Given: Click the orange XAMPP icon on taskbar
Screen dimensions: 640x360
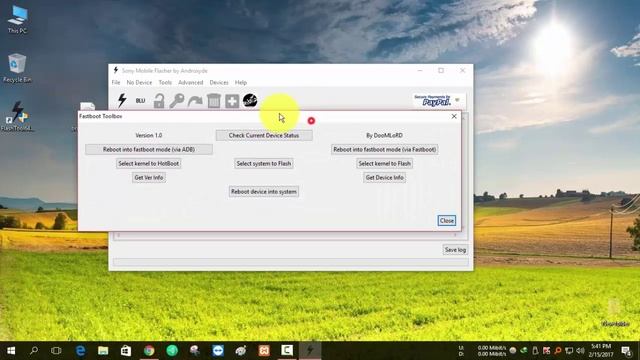Looking at the screenshot, I should [x=264, y=351].
